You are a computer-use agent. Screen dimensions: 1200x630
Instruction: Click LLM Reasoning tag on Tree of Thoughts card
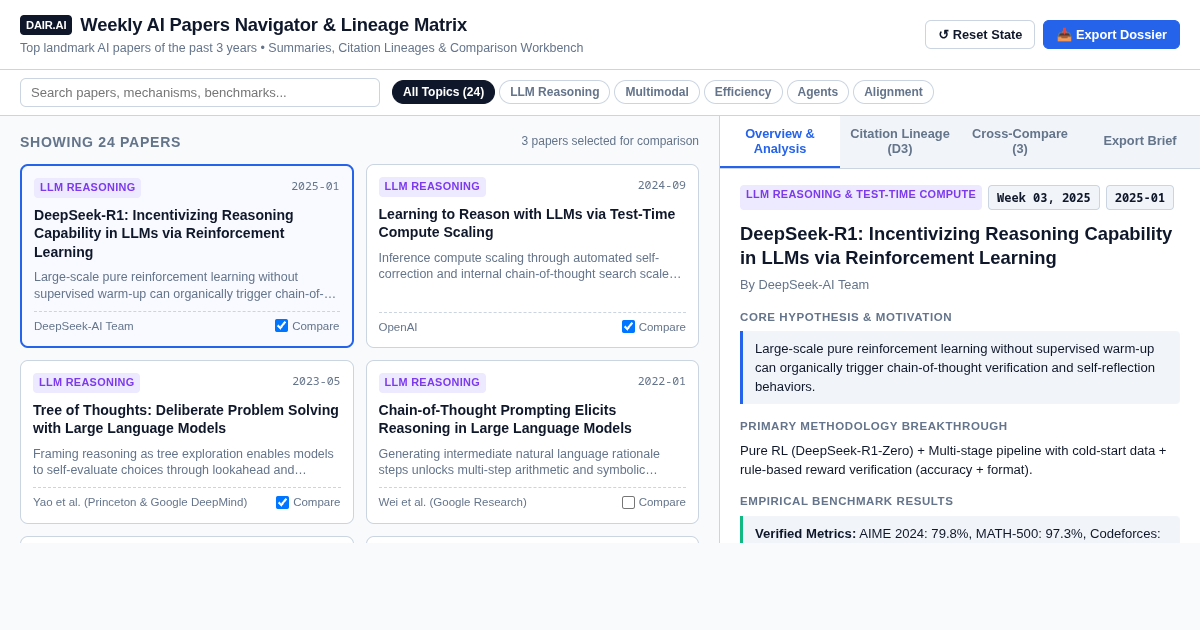tap(87, 382)
